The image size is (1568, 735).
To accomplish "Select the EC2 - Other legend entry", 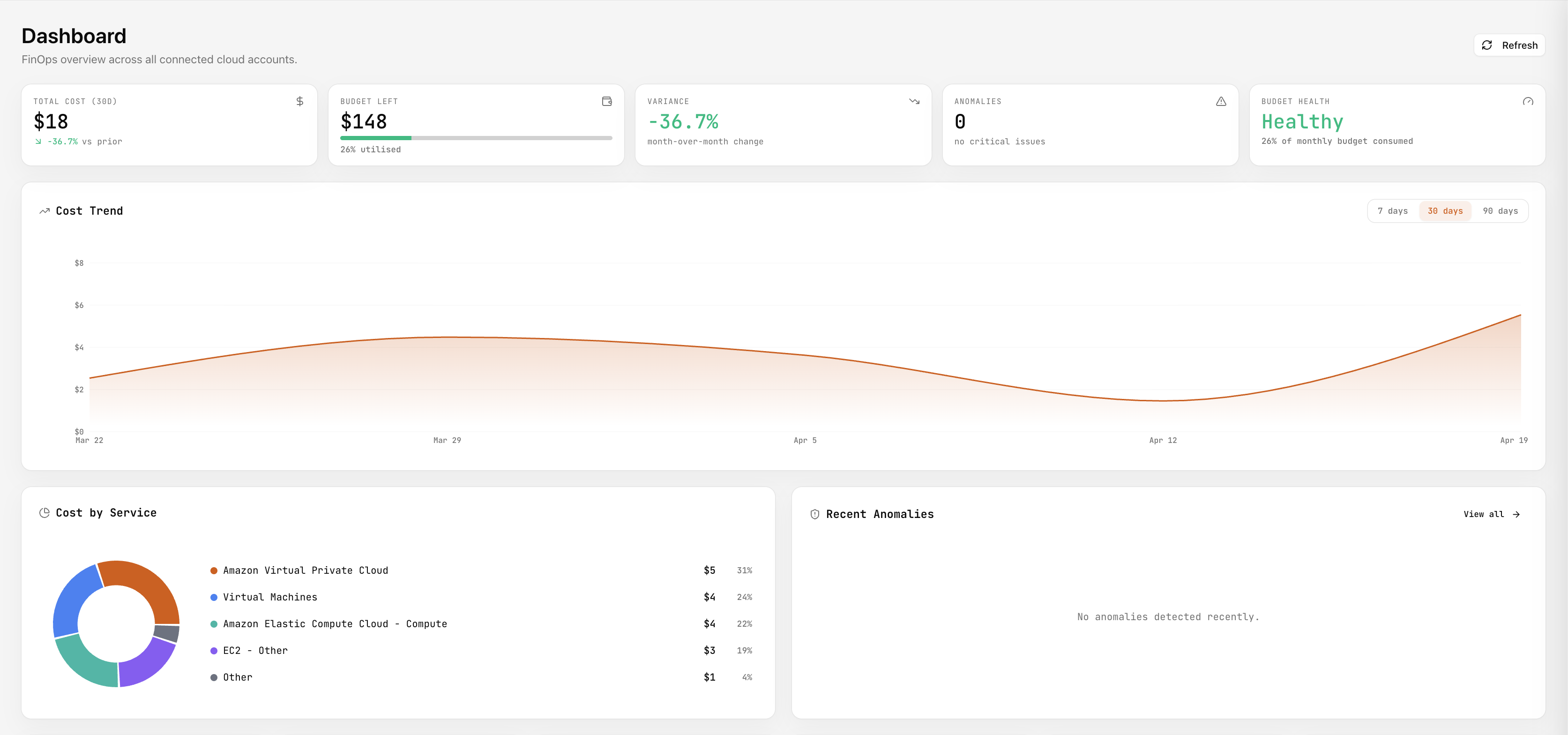I will coord(255,650).
